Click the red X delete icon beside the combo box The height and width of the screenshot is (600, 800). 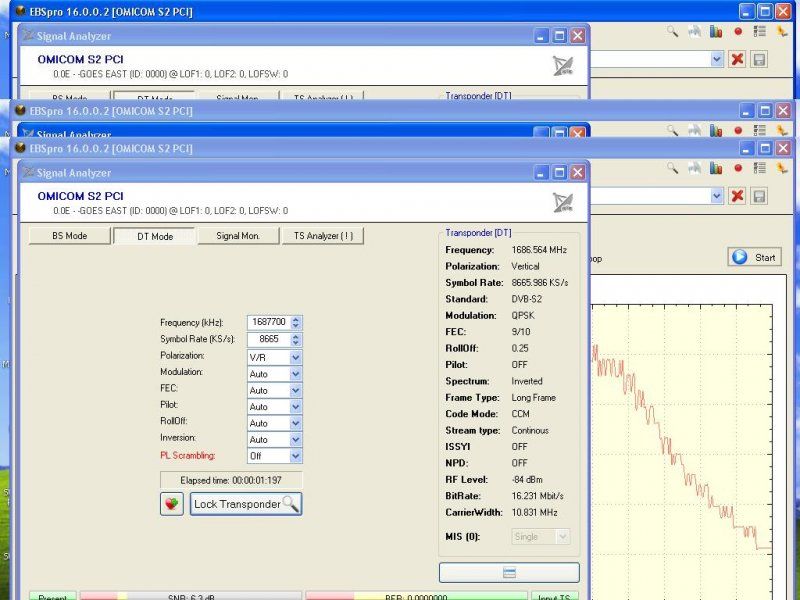(737, 197)
